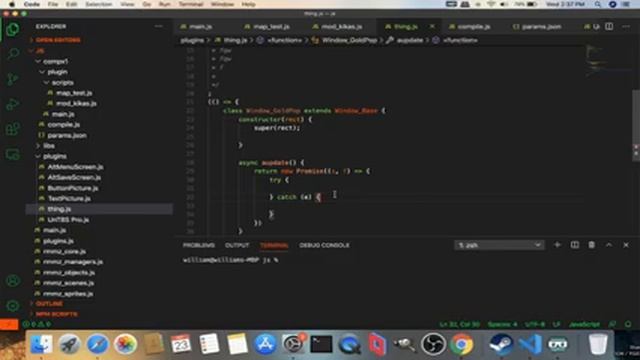Image resolution: width=640 pixels, height=360 pixels.
Task: Click UTF-8 encoding in the status bar
Action: tap(535, 324)
